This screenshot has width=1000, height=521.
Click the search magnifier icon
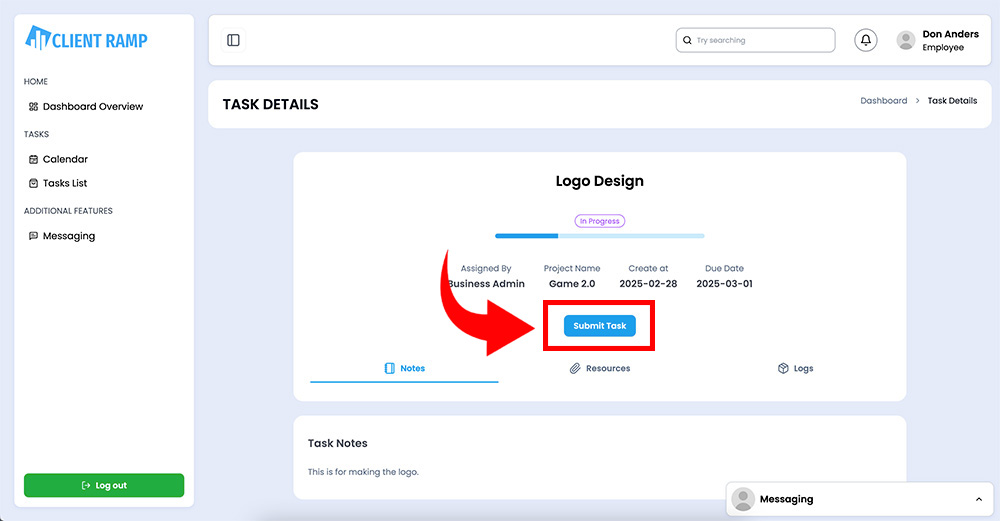[x=687, y=40]
